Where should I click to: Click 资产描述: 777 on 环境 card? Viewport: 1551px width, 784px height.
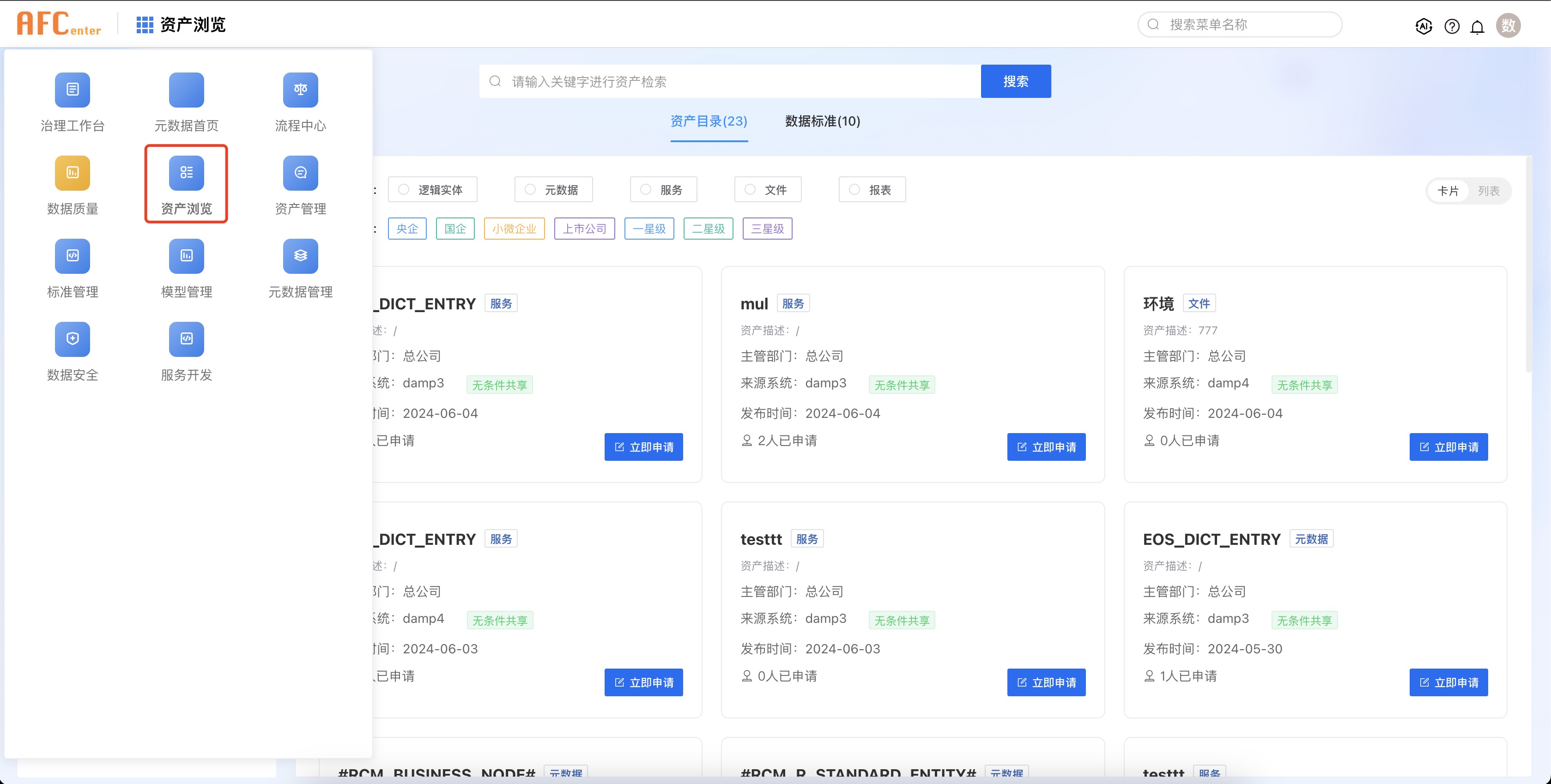coord(1180,330)
